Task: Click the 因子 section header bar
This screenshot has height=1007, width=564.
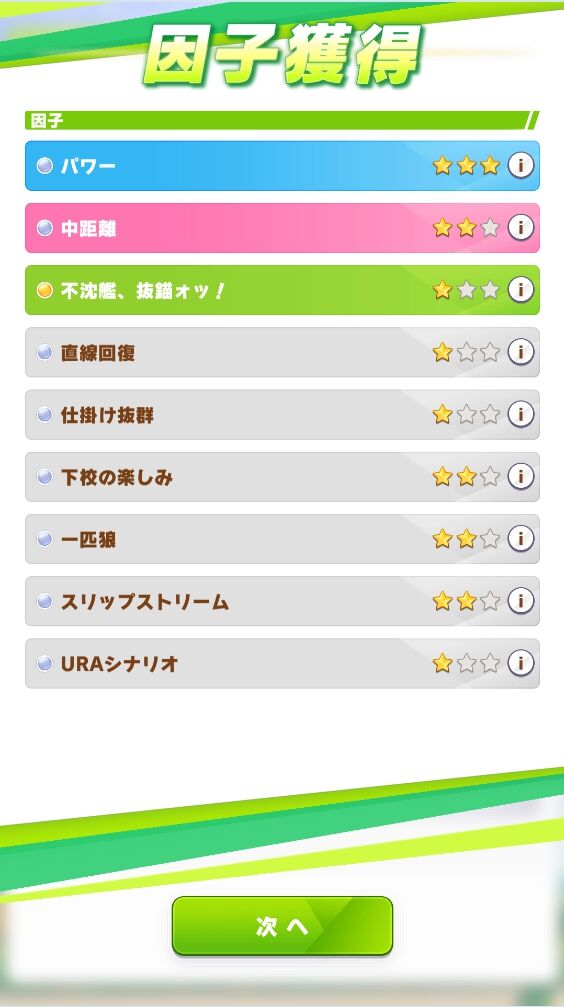Action: coord(281,120)
